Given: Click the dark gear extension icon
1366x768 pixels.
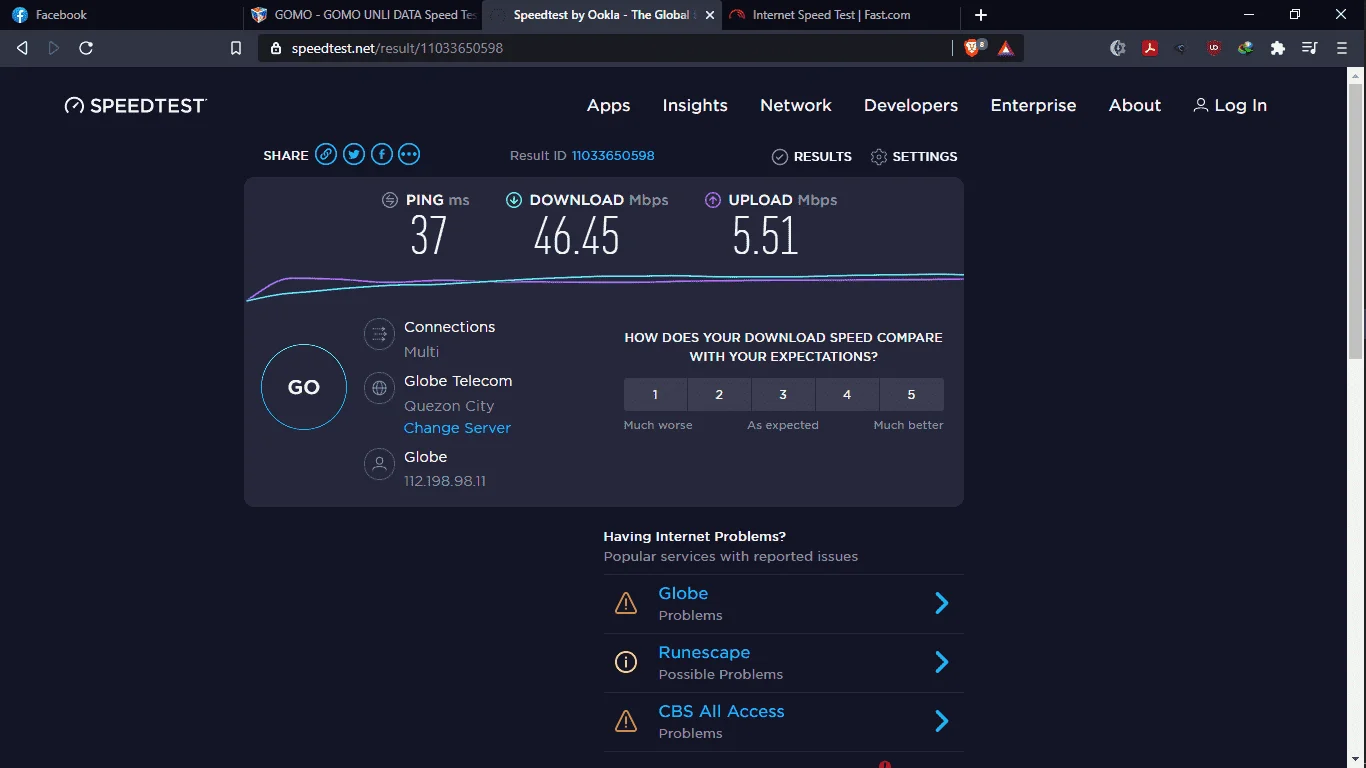Looking at the screenshot, I should pyautogui.click(x=1118, y=48).
